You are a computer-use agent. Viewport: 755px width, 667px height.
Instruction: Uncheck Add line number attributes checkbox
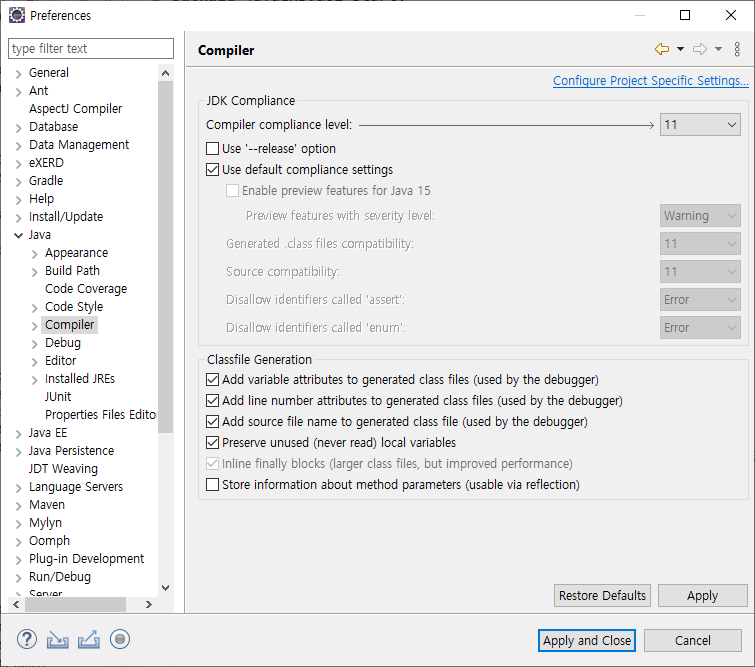click(212, 401)
